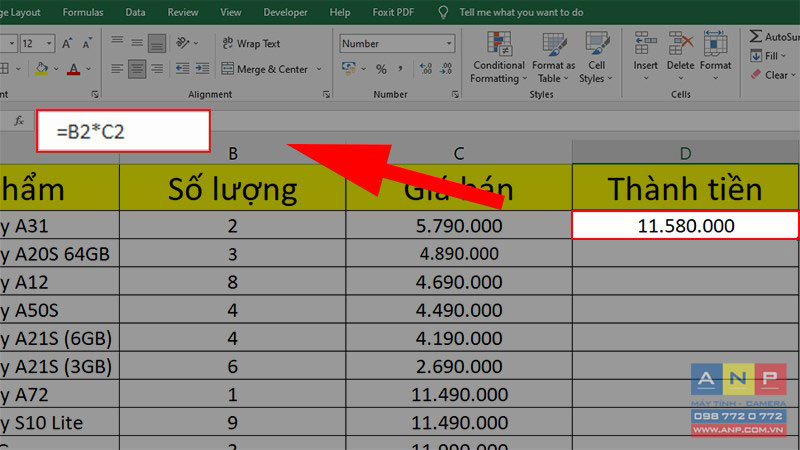Image resolution: width=800 pixels, height=450 pixels.
Task: Select price cell 5.790.000
Action: pos(459,226)
